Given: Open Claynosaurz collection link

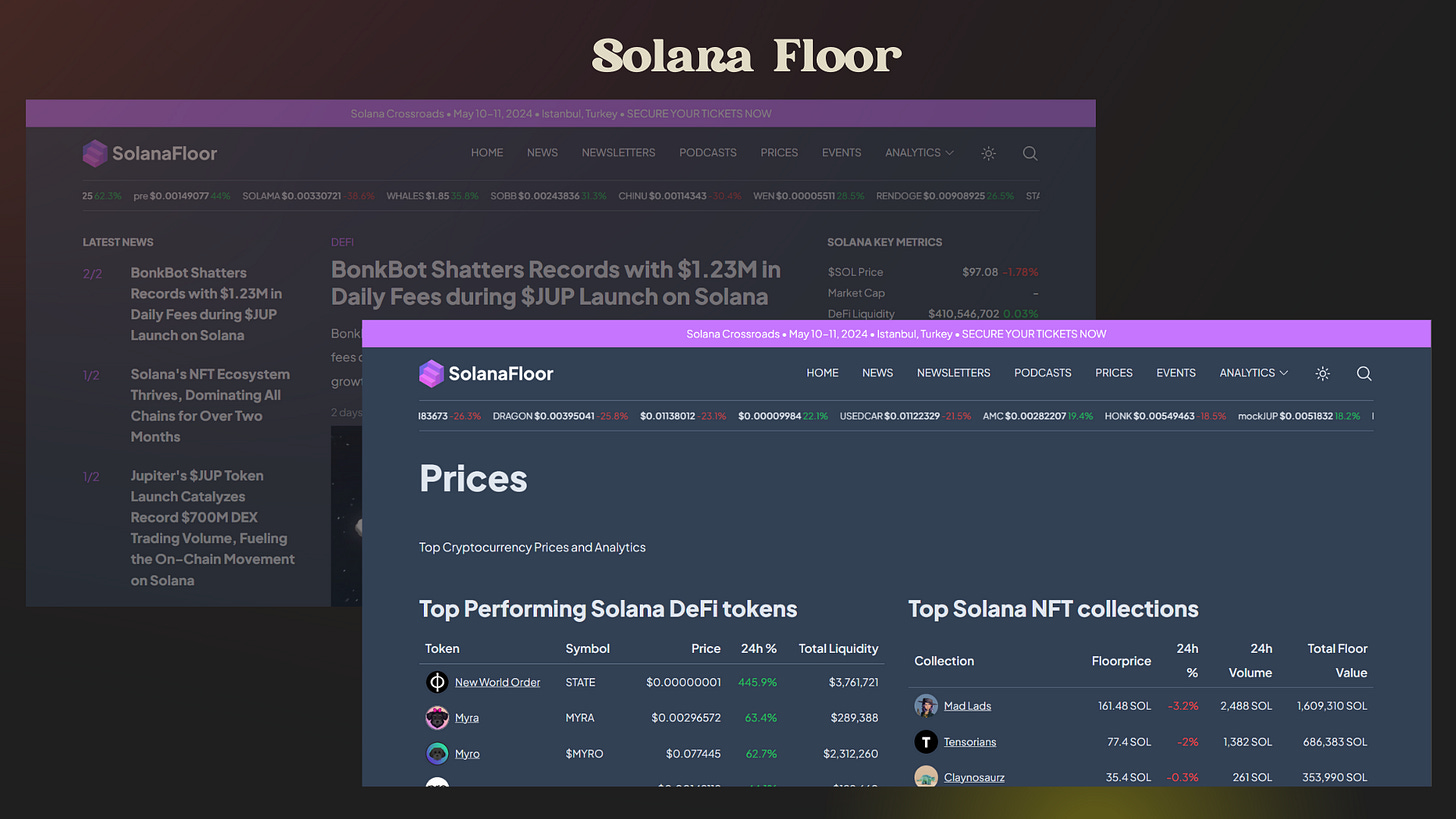Looking at the screenshot, I should click(974, 777).
